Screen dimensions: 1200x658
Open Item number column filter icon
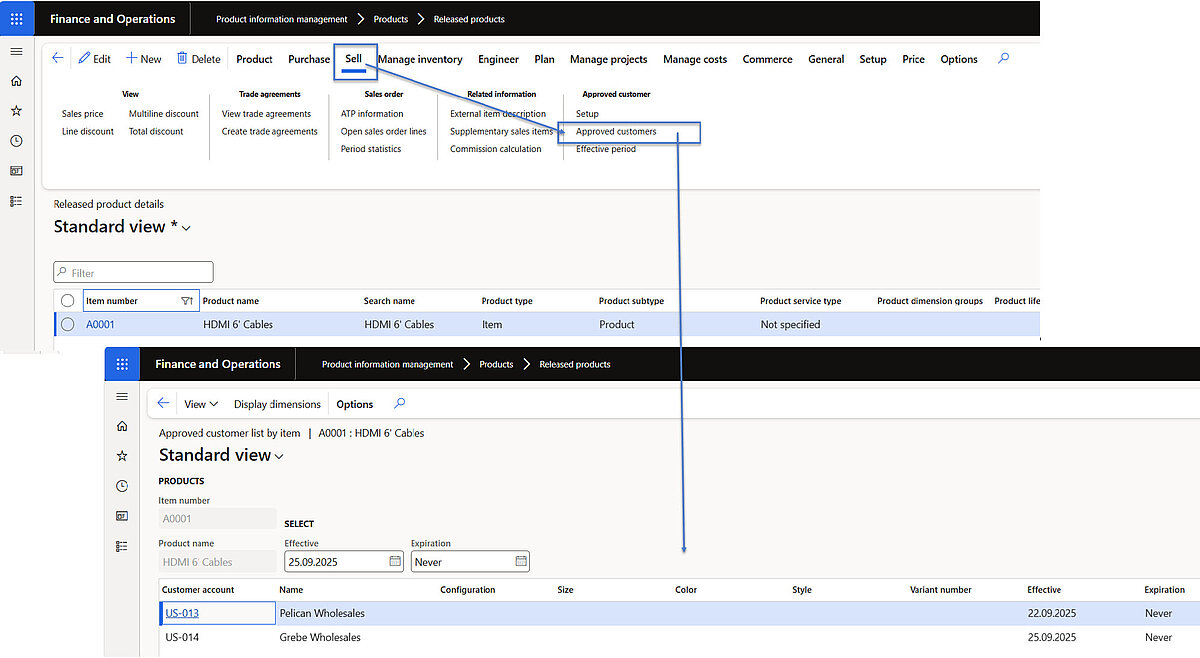click(186, 301)
